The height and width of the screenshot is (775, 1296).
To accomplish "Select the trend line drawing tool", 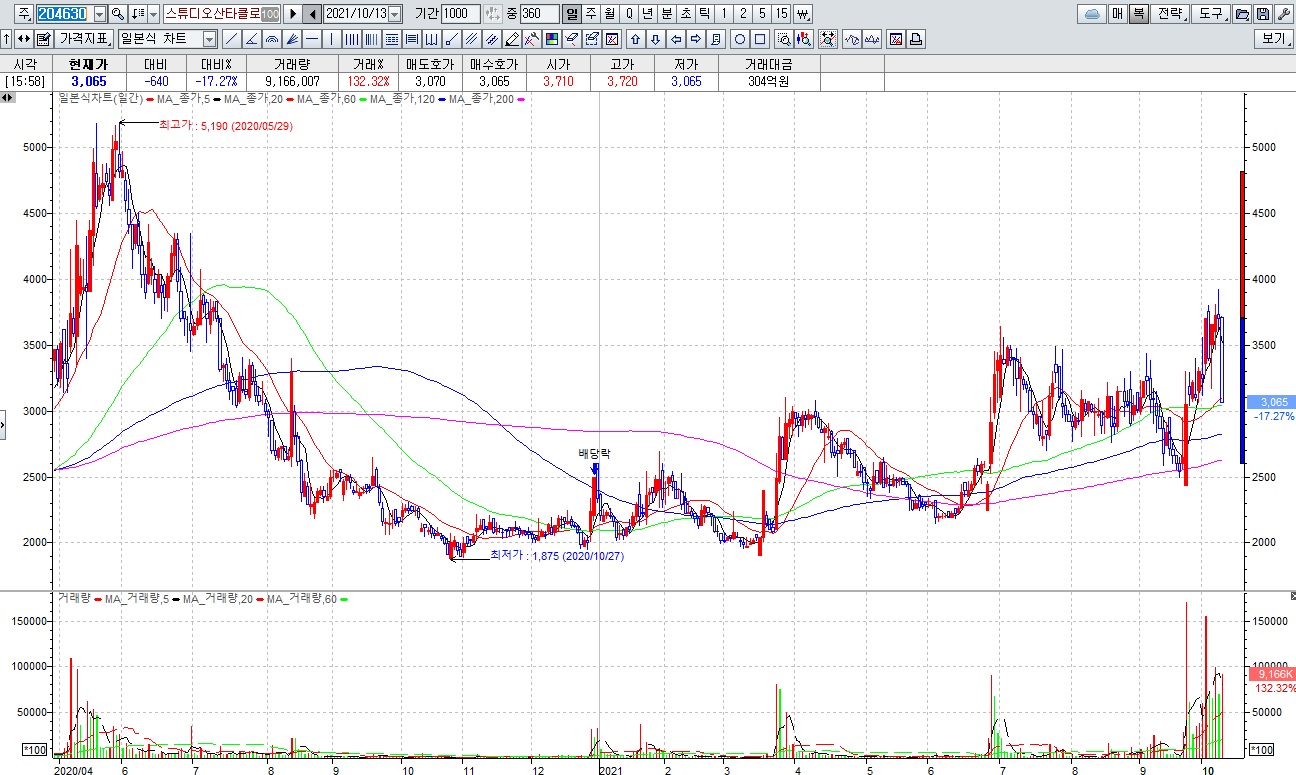I will pos(231,39).
